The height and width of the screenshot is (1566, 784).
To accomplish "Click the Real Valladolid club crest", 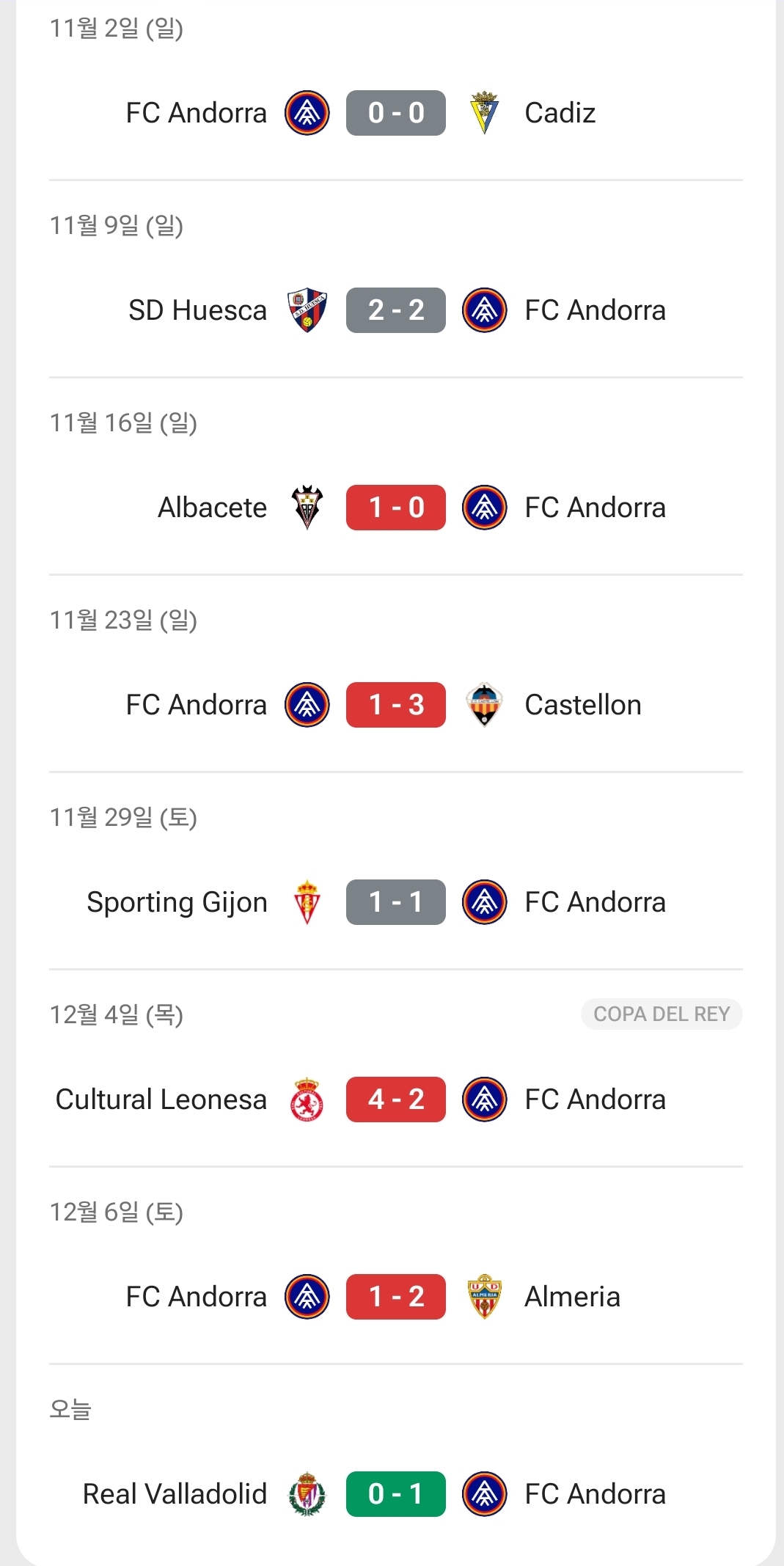I will tap(307, 1494).
